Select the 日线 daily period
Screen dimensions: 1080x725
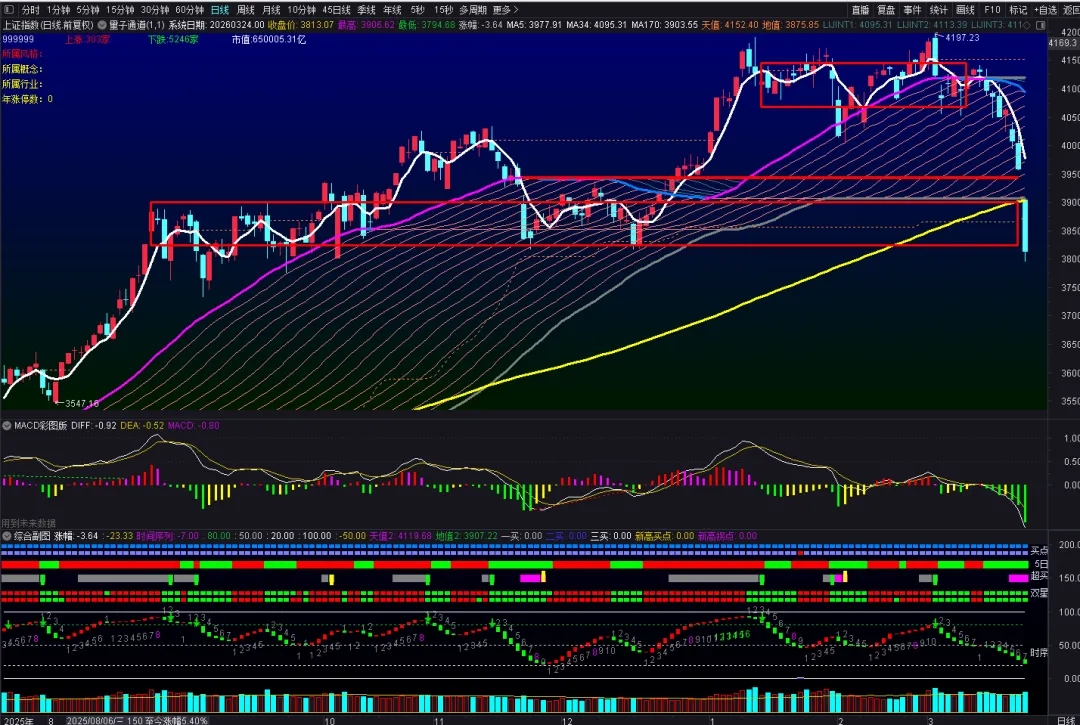pos(220,10)
